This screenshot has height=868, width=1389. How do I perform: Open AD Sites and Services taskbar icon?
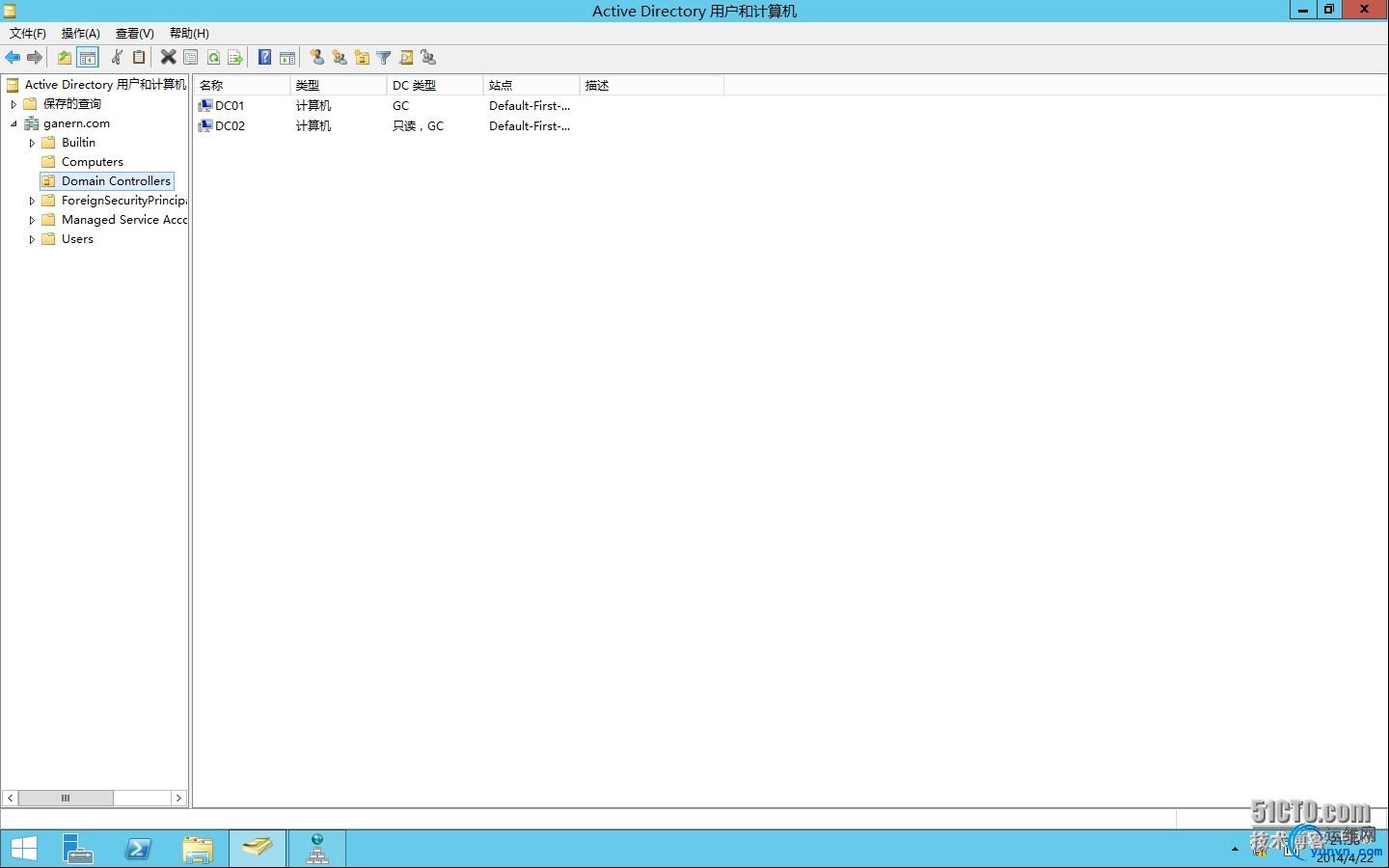[x=317, y=849]
